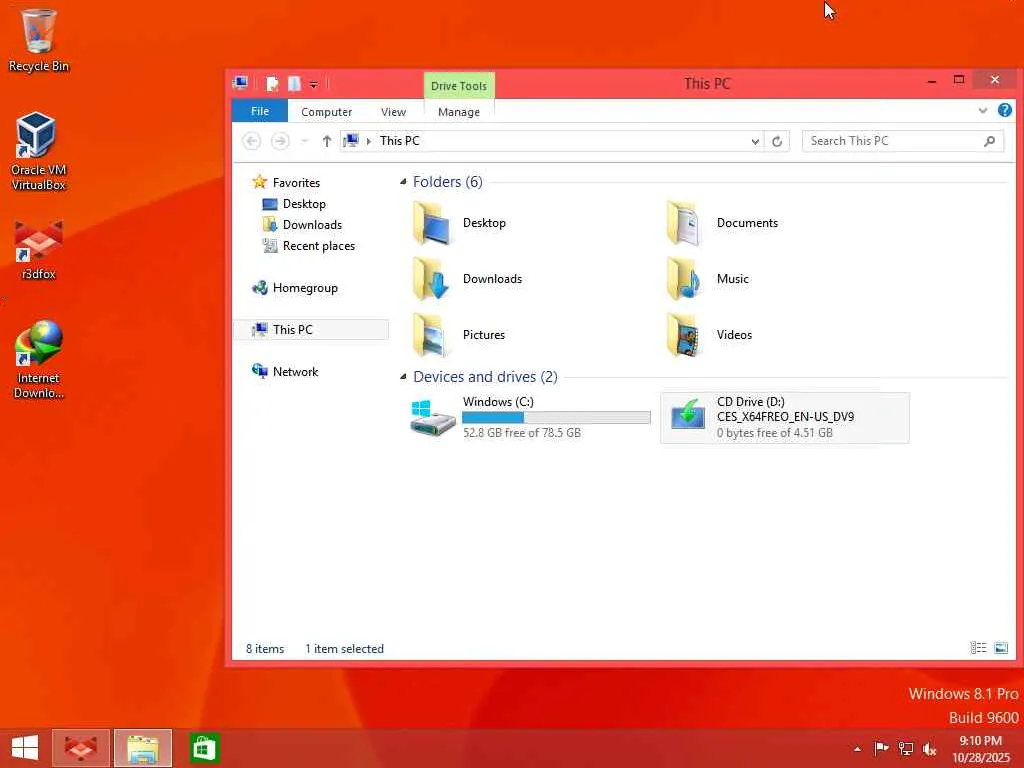Open address bar previous locations dropdown
The width and height of the screenshot is (1024, 768).
coord(755,141)
